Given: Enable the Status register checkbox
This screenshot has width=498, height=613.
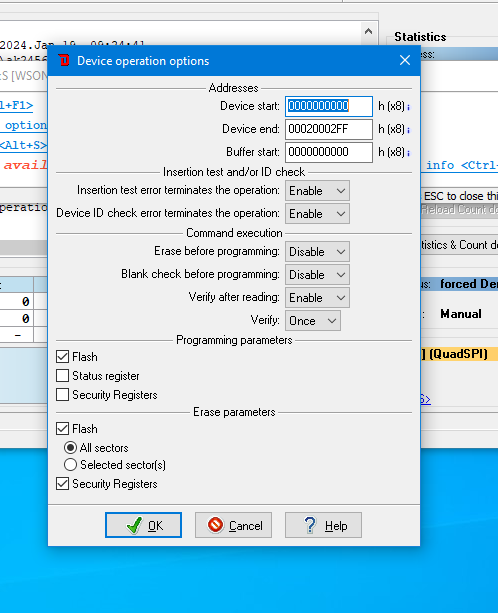Looking at the screenshot, I should point(63,376).
